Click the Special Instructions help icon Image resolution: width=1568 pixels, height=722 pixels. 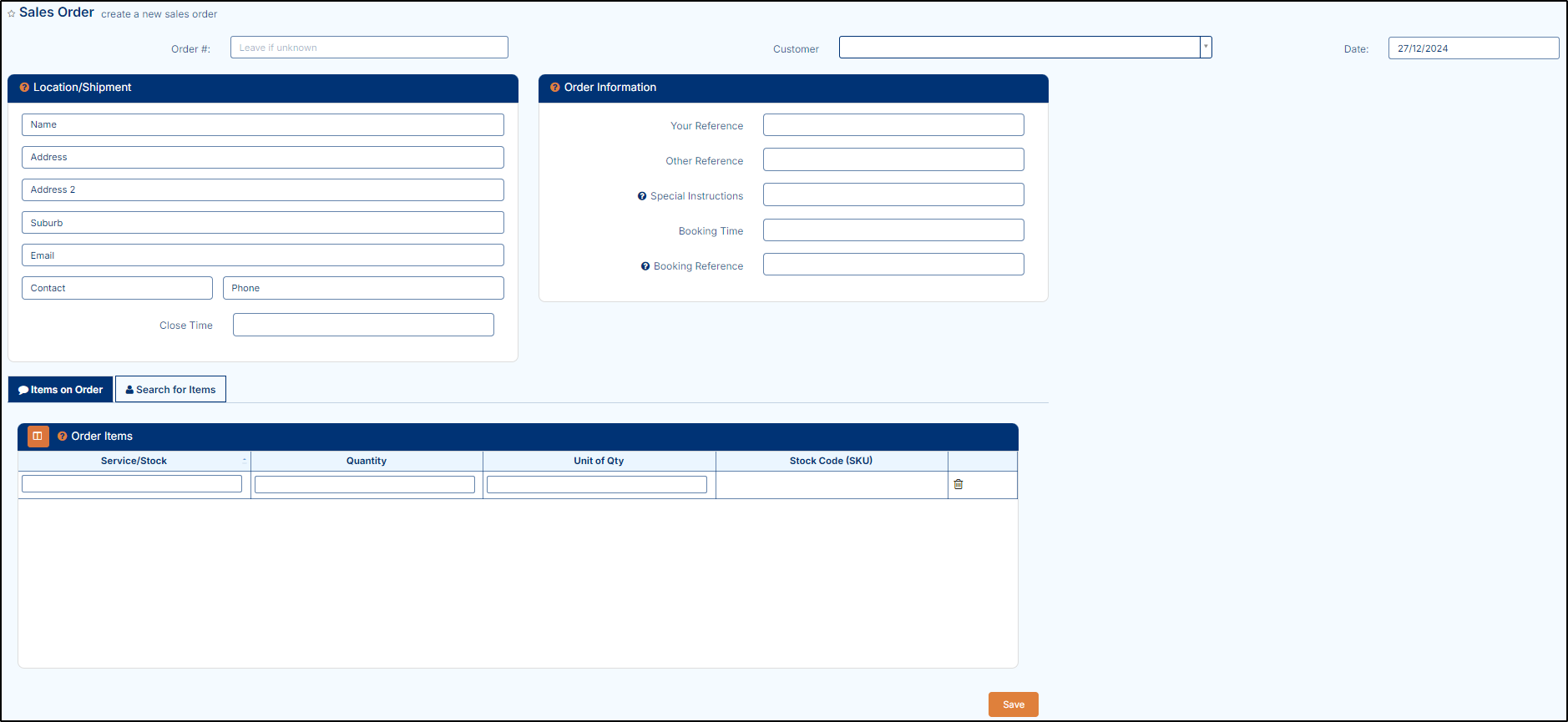642,196
